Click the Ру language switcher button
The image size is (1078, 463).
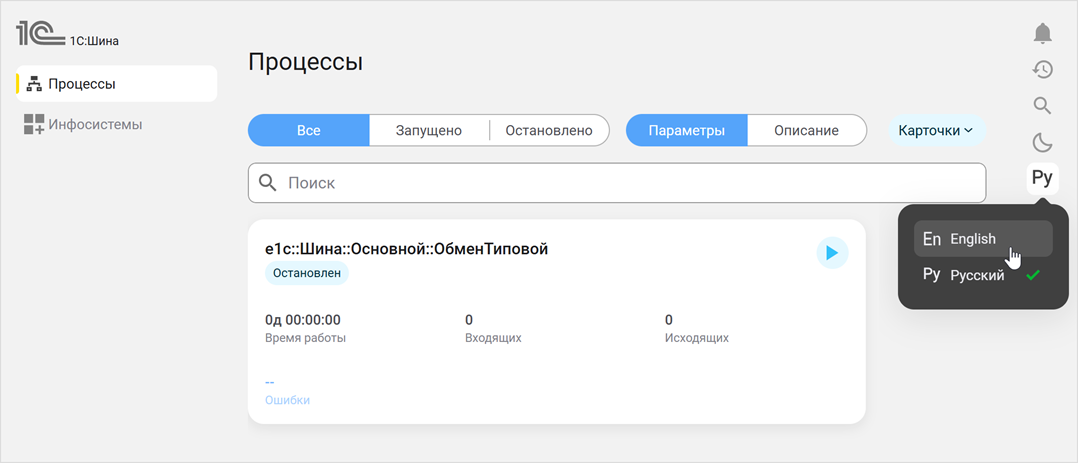[1042, 179]
